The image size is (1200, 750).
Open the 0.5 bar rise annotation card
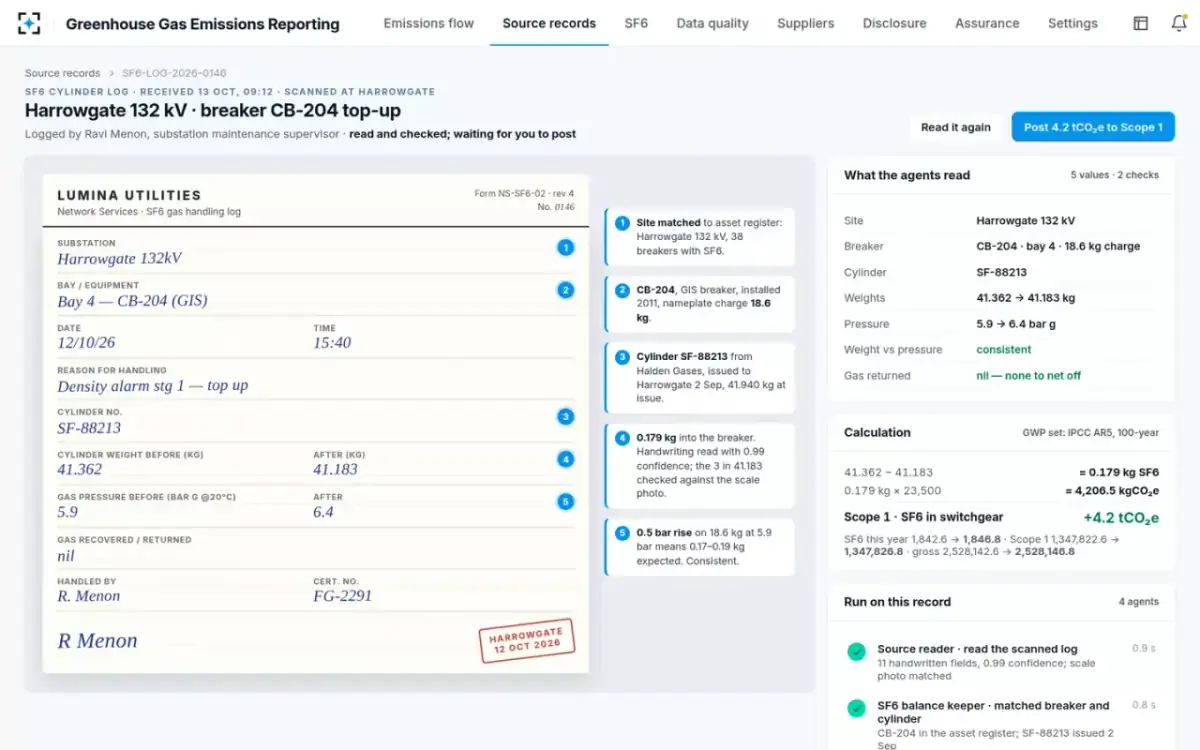pos(700,547)
